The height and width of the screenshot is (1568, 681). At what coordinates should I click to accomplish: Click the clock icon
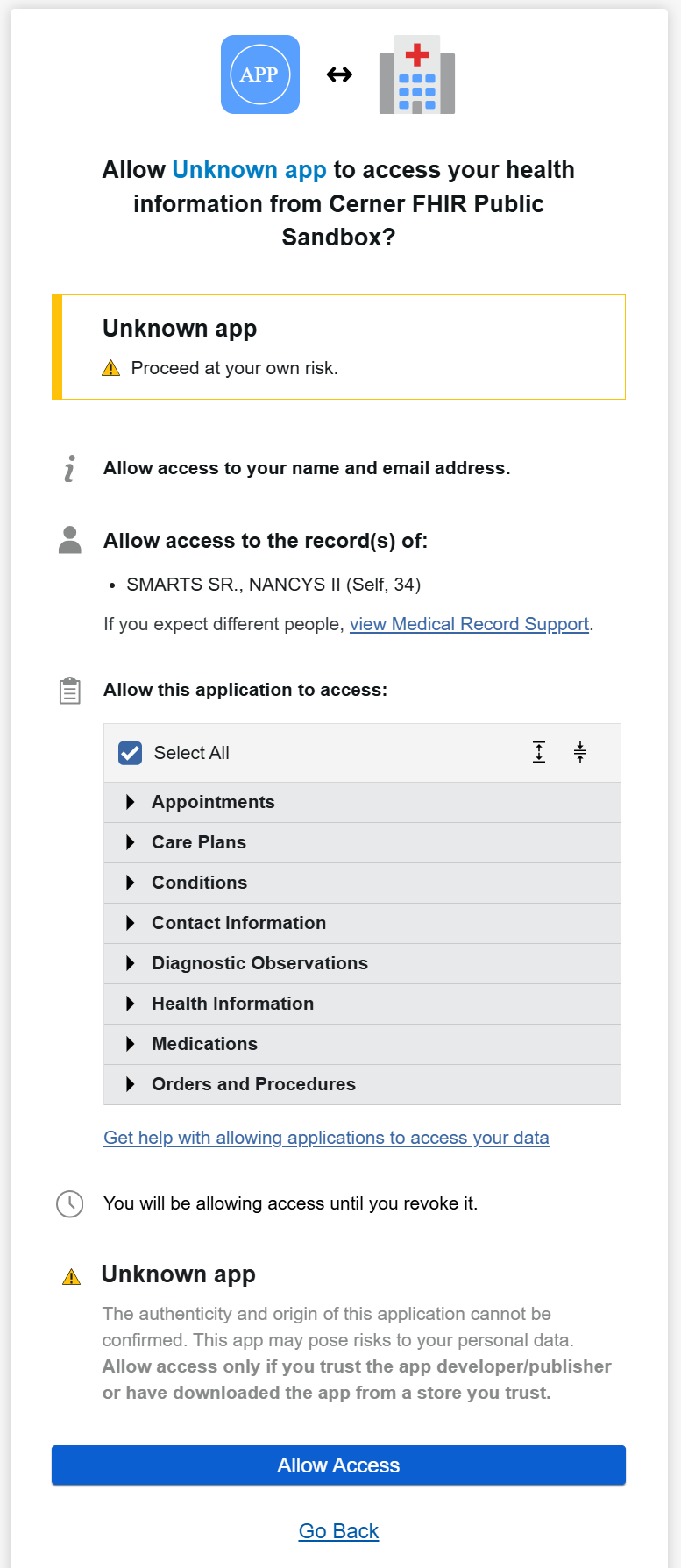click(70, 1203)
